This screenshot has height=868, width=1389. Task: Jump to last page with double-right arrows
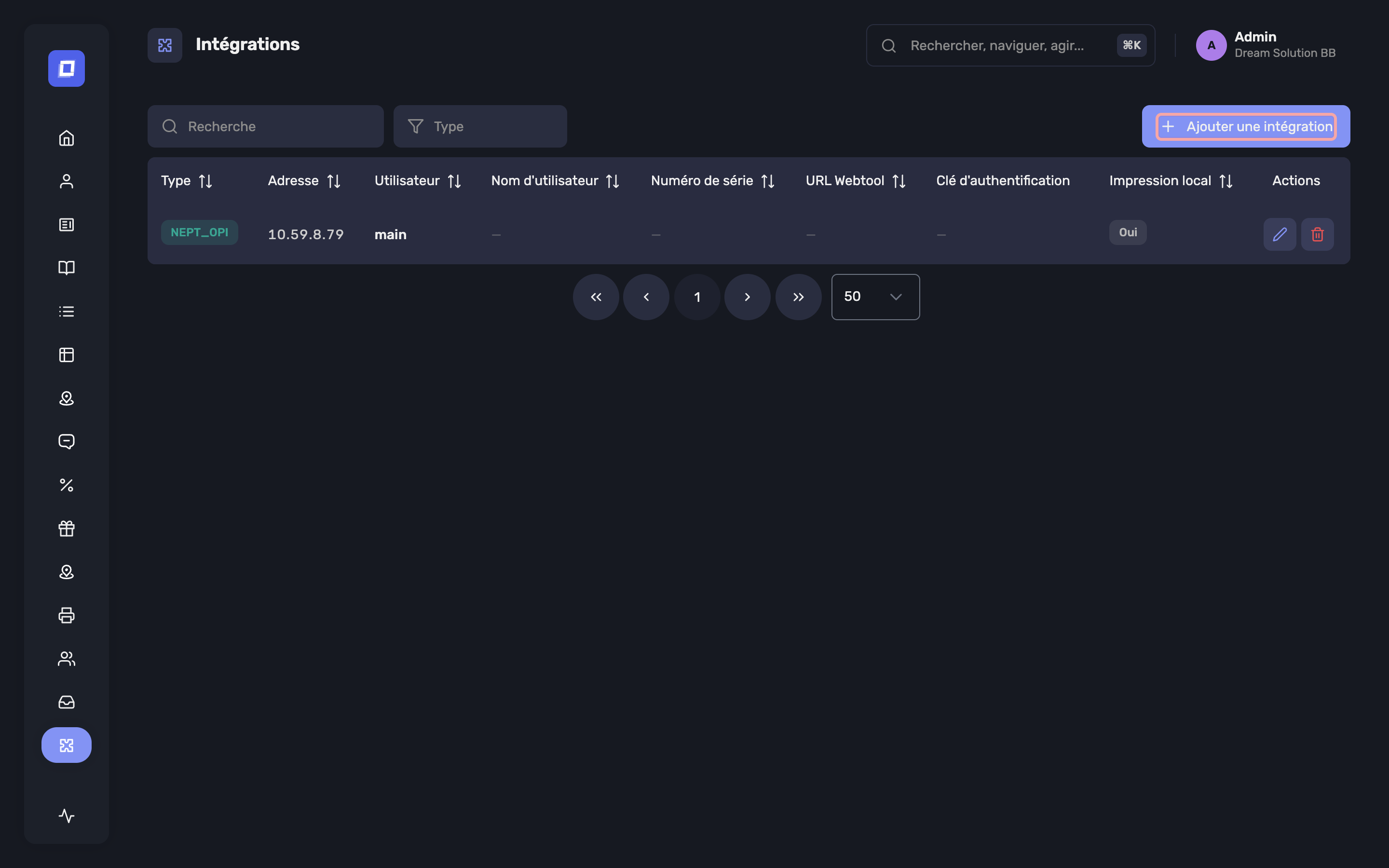tap(798, 297)
